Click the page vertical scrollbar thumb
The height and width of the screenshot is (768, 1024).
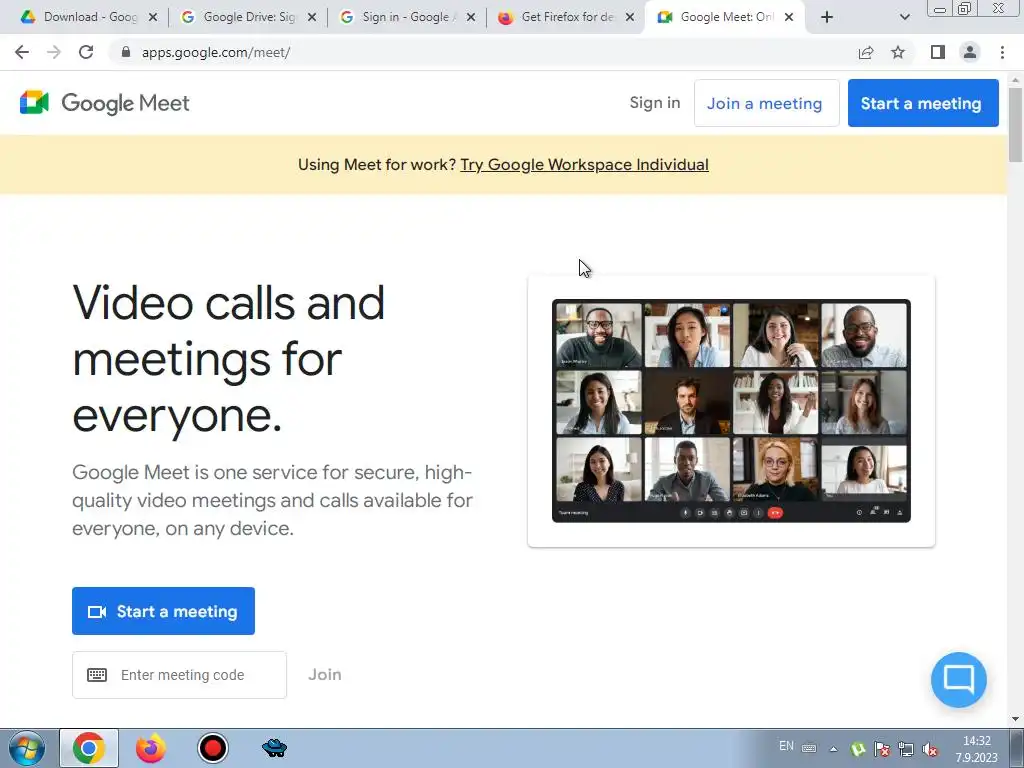[1016, 124]
